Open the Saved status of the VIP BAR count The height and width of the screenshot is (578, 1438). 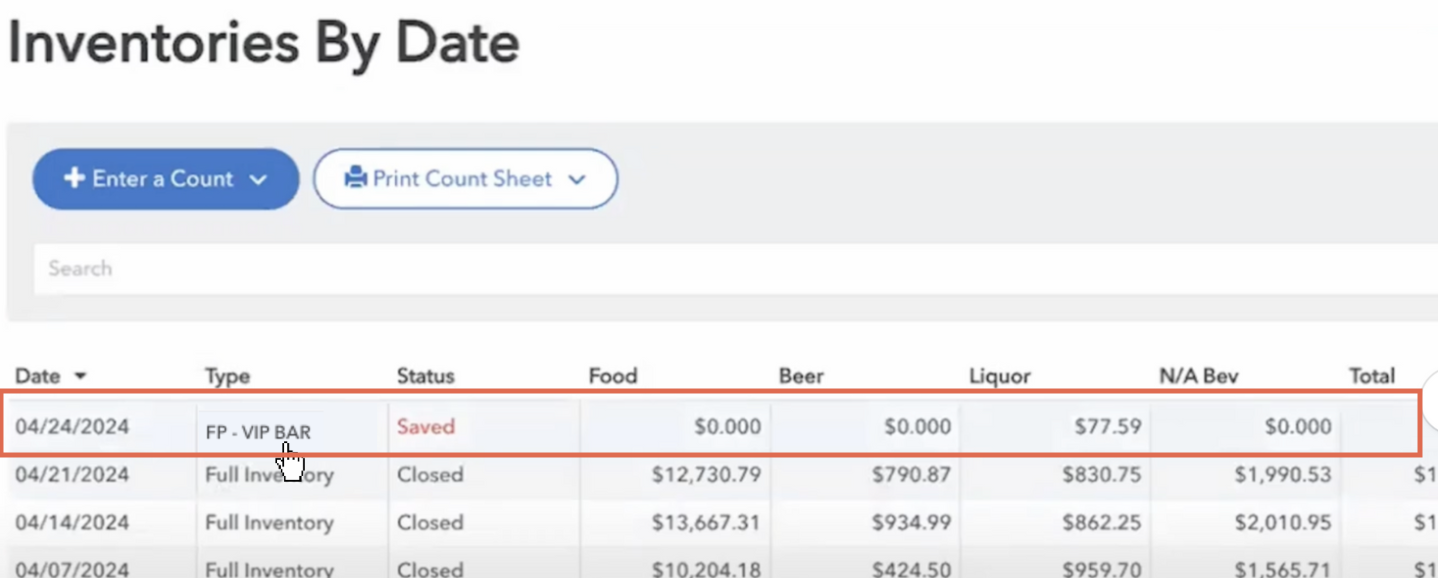click(x=425, y=426)
